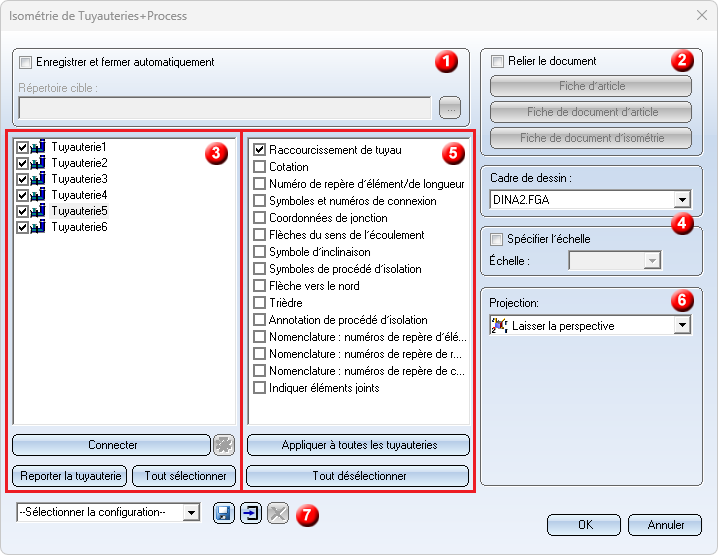Uncheck the Tuyauterie1 checkbox
This screenshot has width=718, height=555.
[x=22, y=147]
